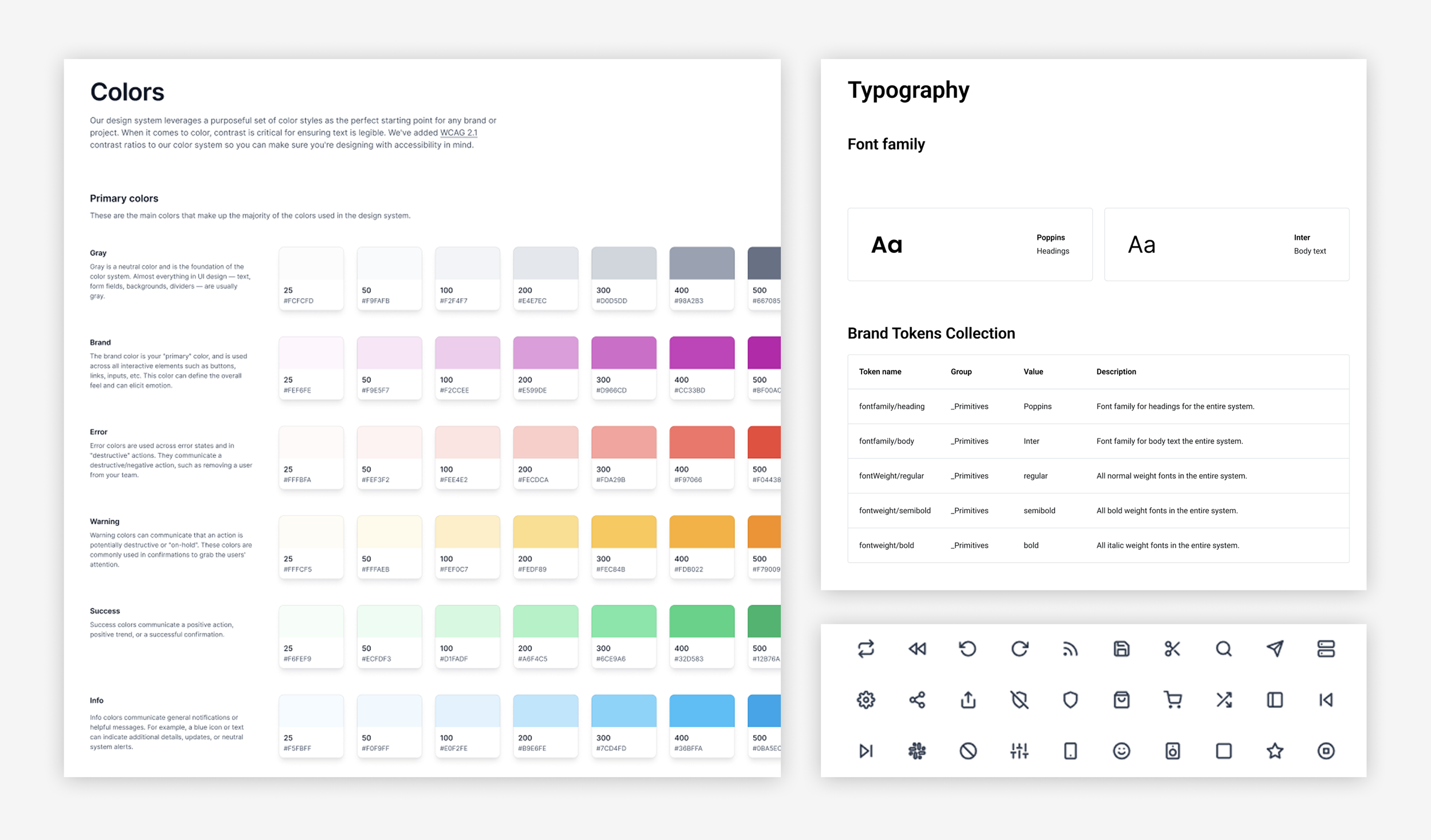Viewport: 1431px width, 840px height.
Task: Click the magnifying glass search icon
Action: point(1223,648)
